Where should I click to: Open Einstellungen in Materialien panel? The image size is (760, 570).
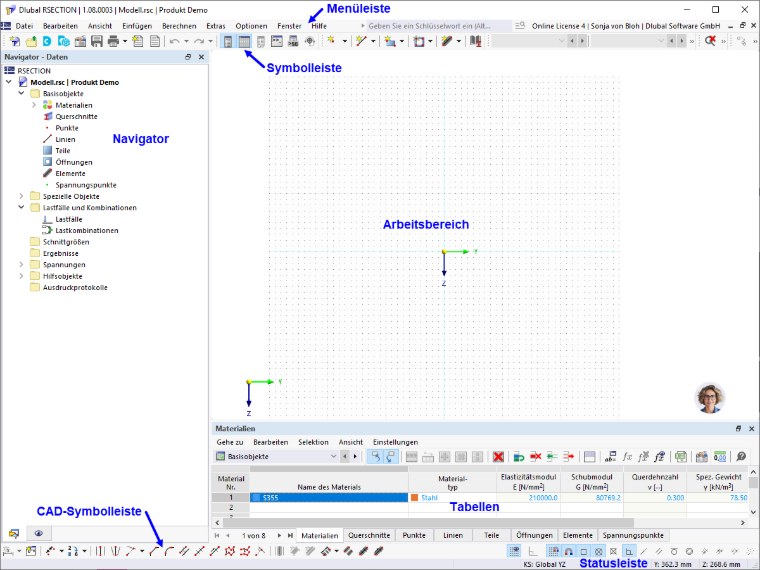[396, 443]
